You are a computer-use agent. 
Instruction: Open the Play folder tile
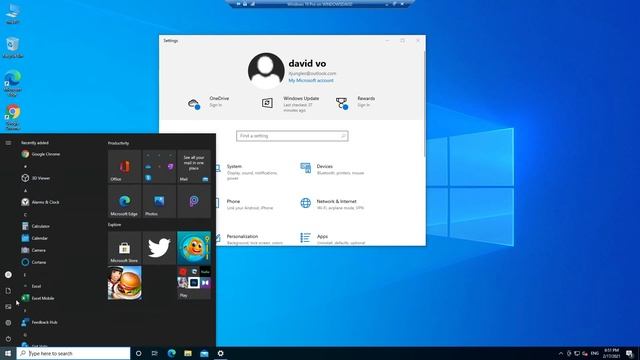click(194, 282)
